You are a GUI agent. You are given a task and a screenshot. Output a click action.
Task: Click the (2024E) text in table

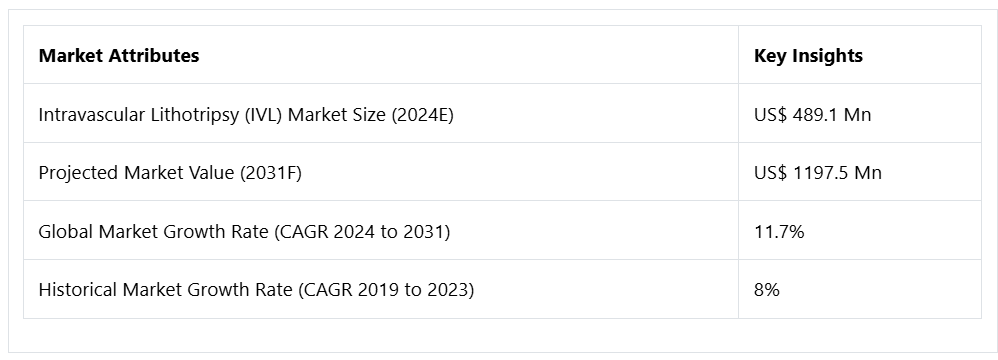tap(423, 114)
